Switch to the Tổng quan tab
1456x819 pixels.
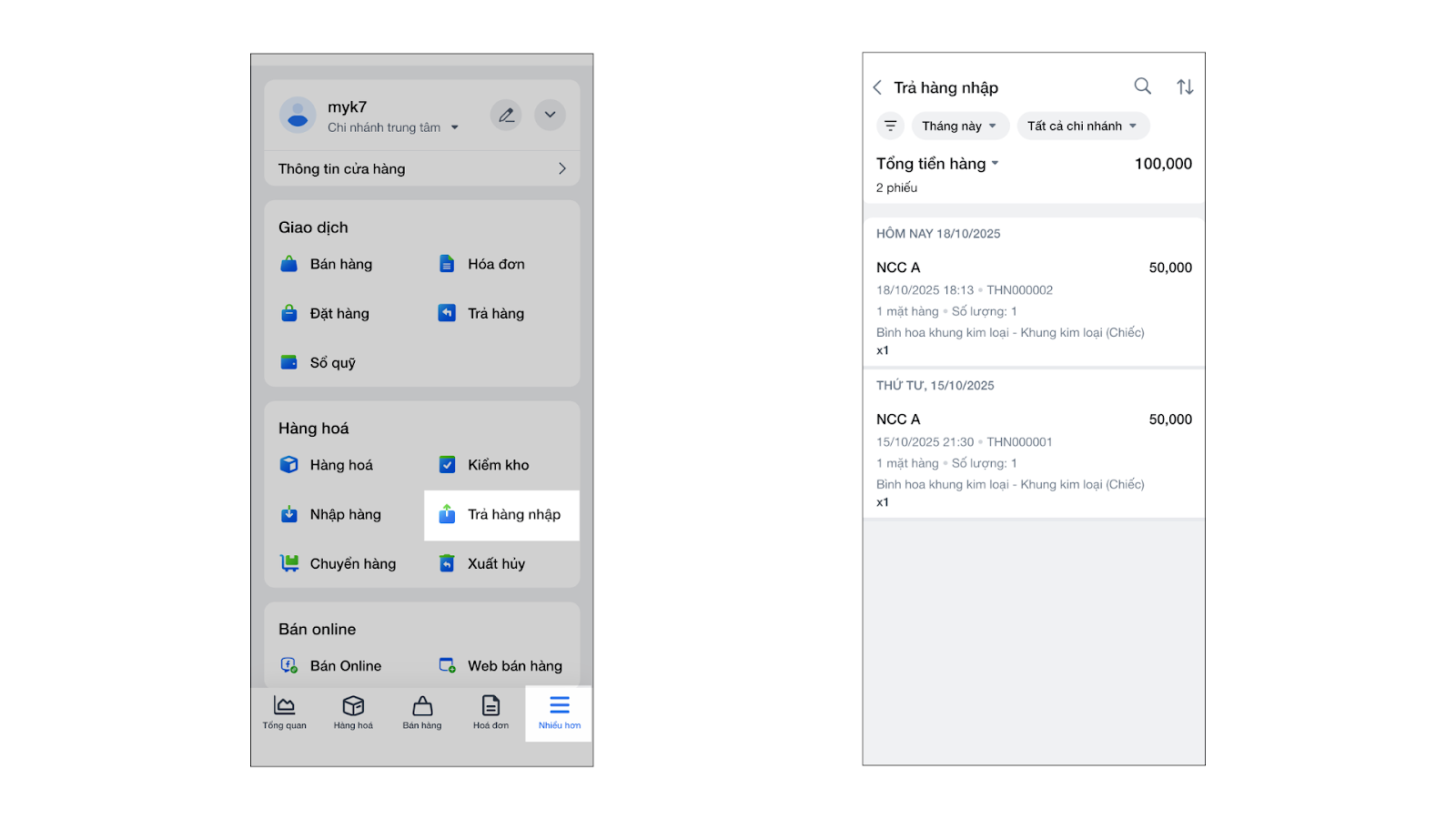(284, 713)
